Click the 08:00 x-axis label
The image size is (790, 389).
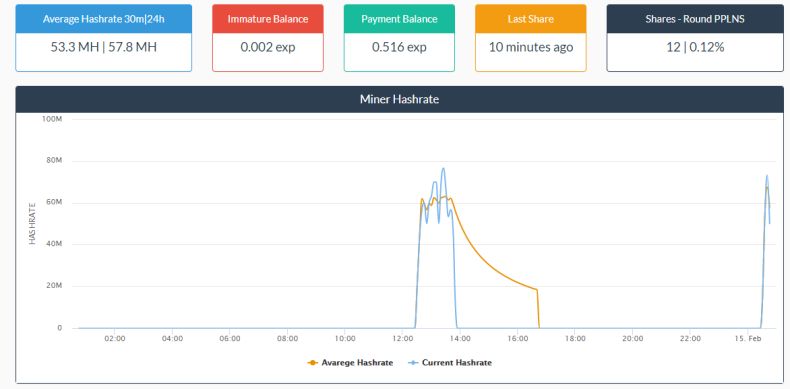287,339
